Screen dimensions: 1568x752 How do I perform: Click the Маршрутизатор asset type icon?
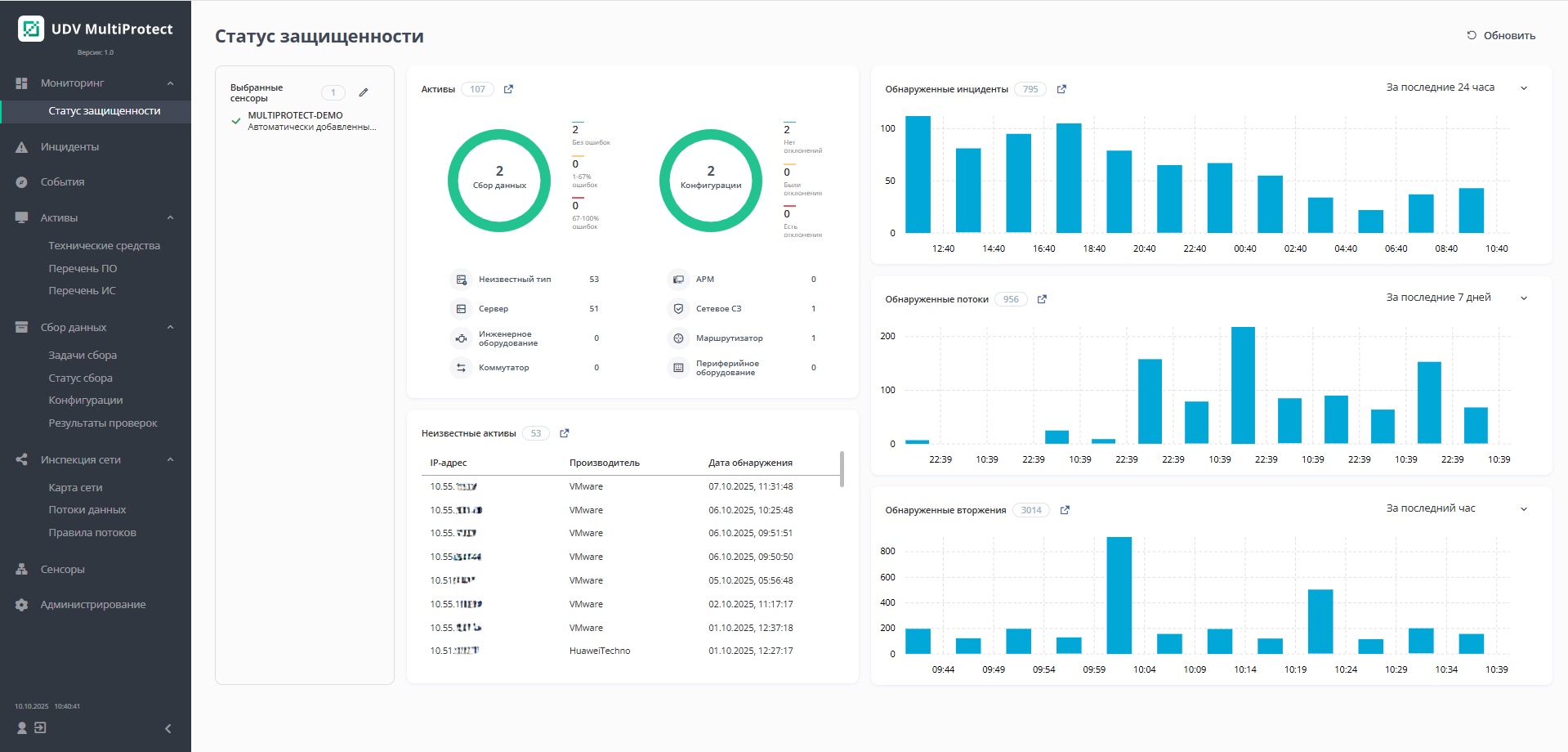click(678, 338)
